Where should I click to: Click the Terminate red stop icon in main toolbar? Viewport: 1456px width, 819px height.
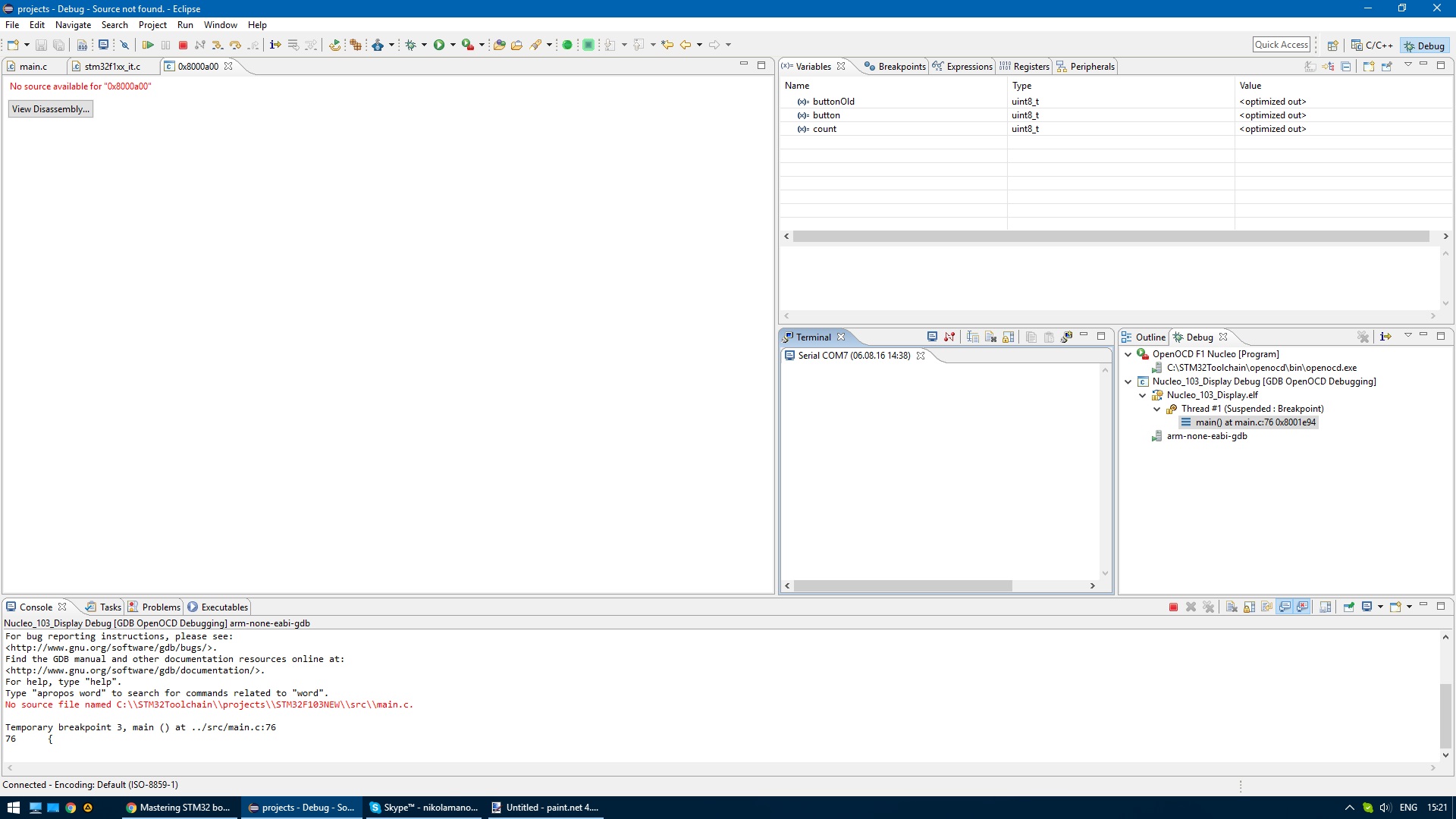pos(183,45)
